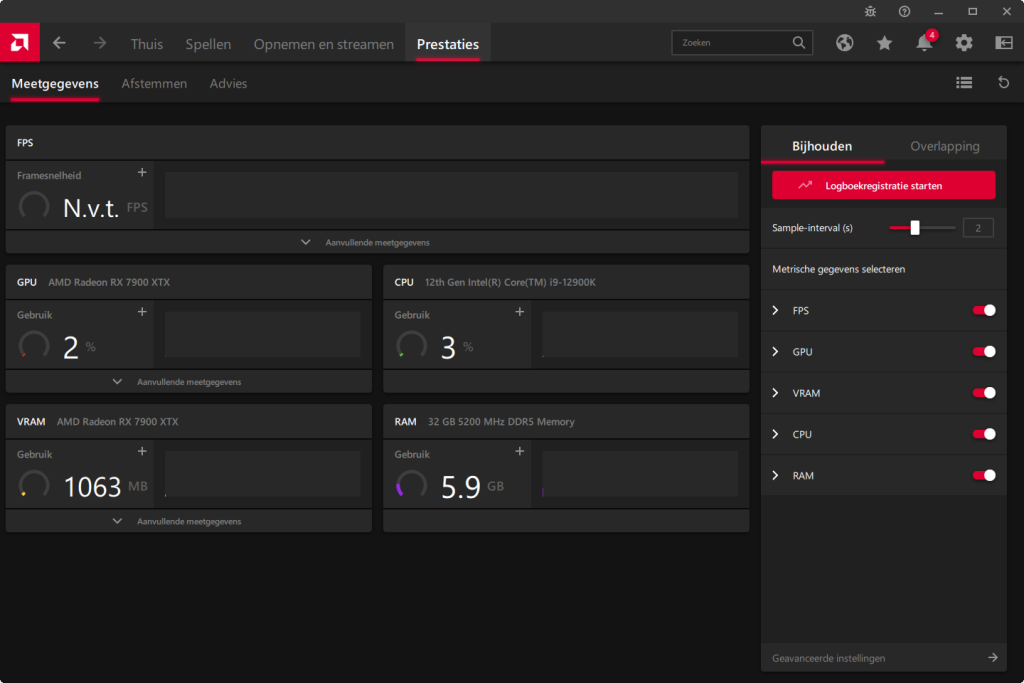Open the Thuis tab
This screenshot has width=1024, height=683.
[x=147, y=44]
